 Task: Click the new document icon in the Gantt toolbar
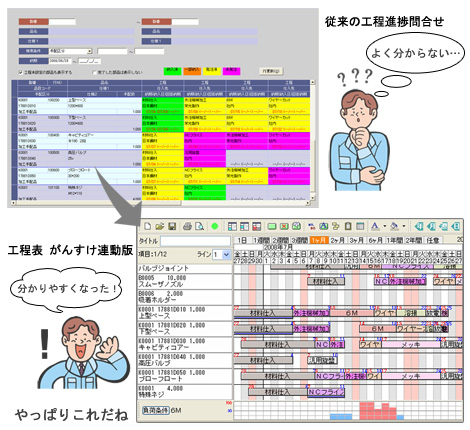click(147, 226)
